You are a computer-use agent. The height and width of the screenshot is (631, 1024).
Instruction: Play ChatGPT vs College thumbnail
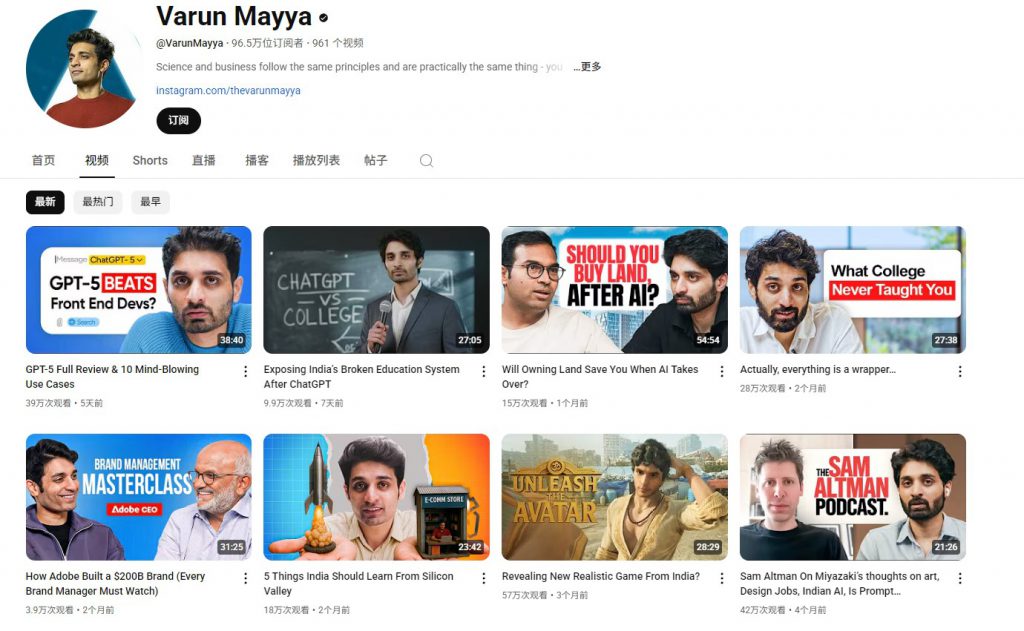pos(376,290)
